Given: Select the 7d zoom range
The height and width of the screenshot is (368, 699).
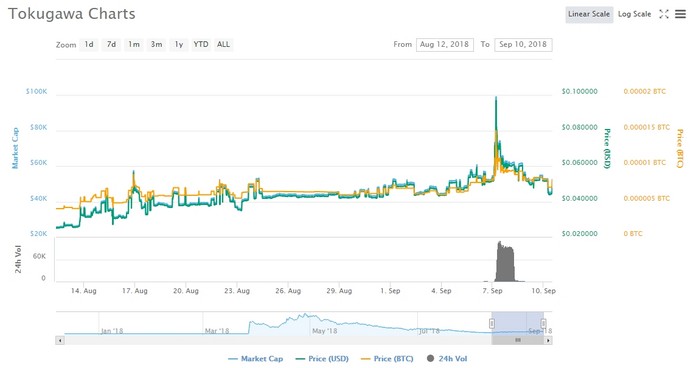Looking at the screenshot, I should coord(111,45).
